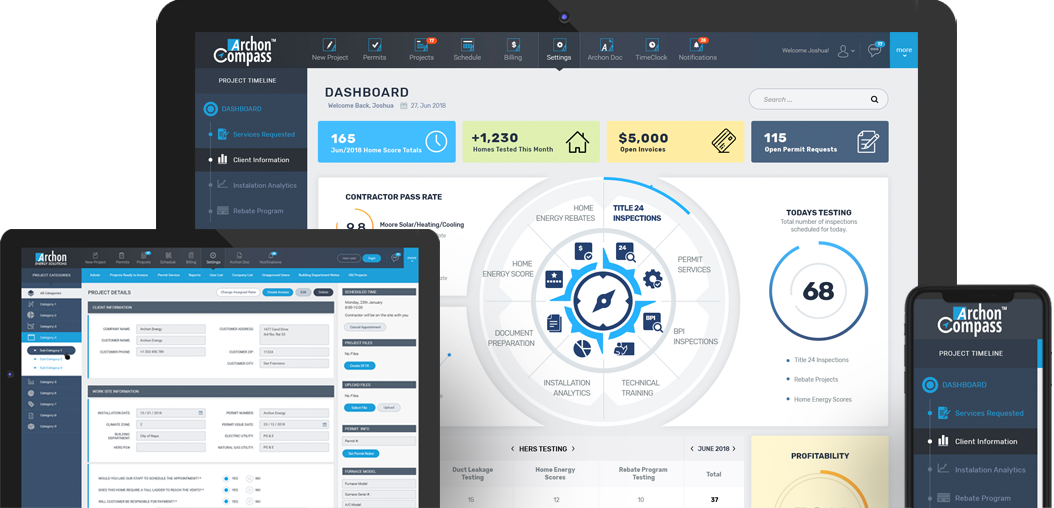
Task: Expand the 'more' menu on the monitor
Action: tap(904, 50)
